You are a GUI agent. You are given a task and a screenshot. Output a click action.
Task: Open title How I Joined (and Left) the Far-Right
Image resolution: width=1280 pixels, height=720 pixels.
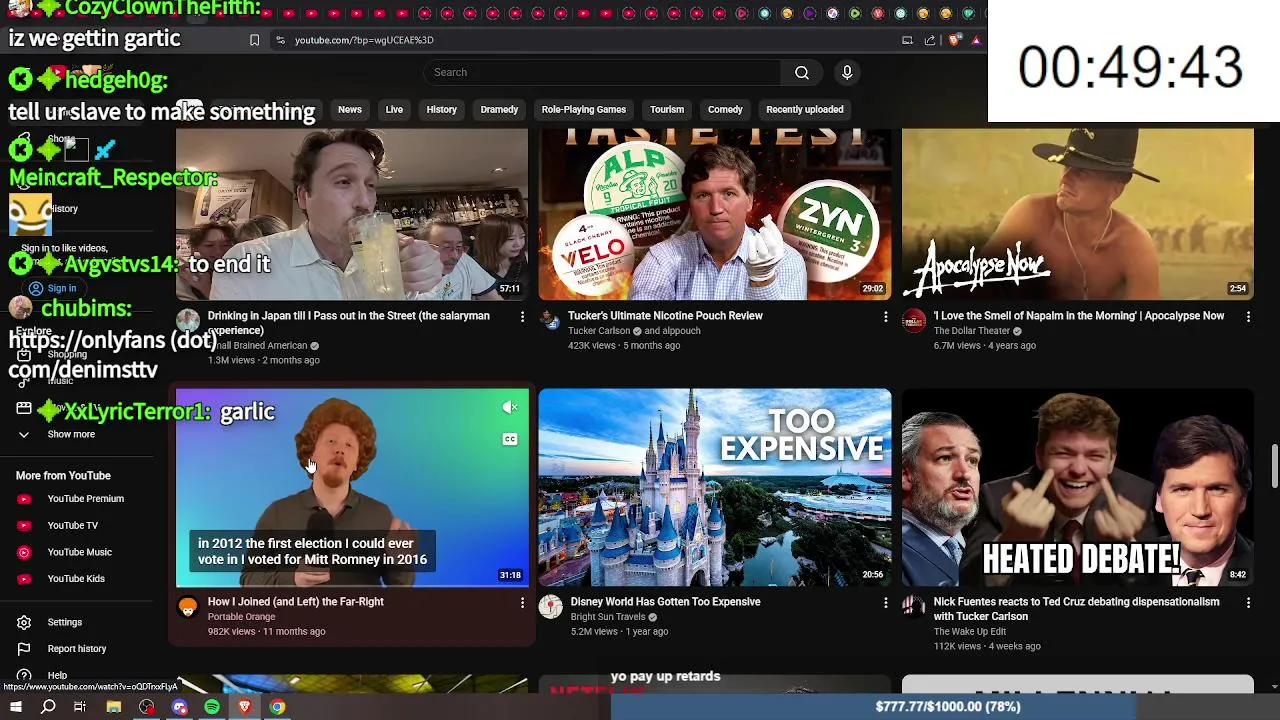(296, 602)
